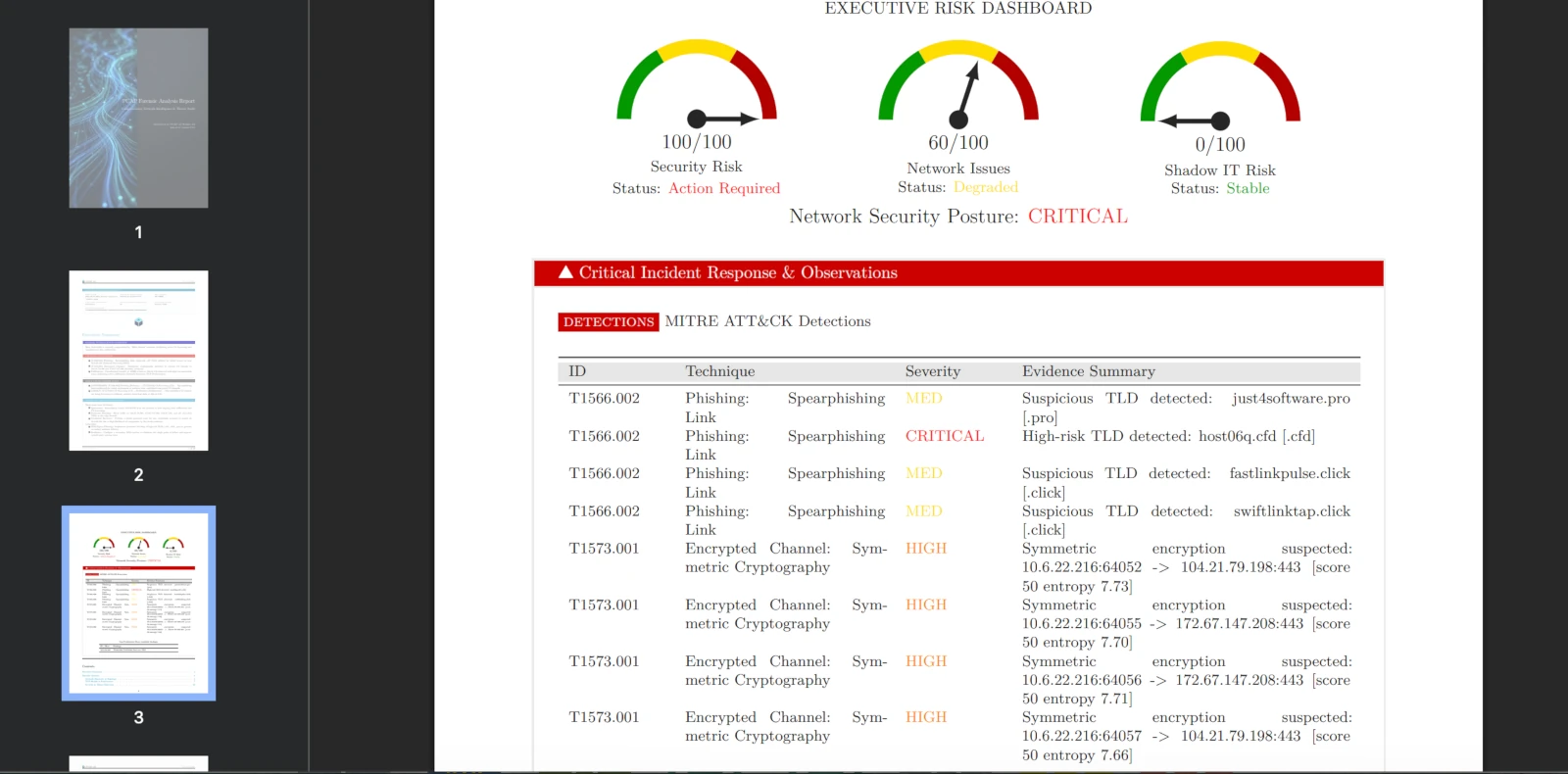Click source address "10.6.22.216:64055"
This screenshot has height=774, width=1568.
coord(1082,623)
